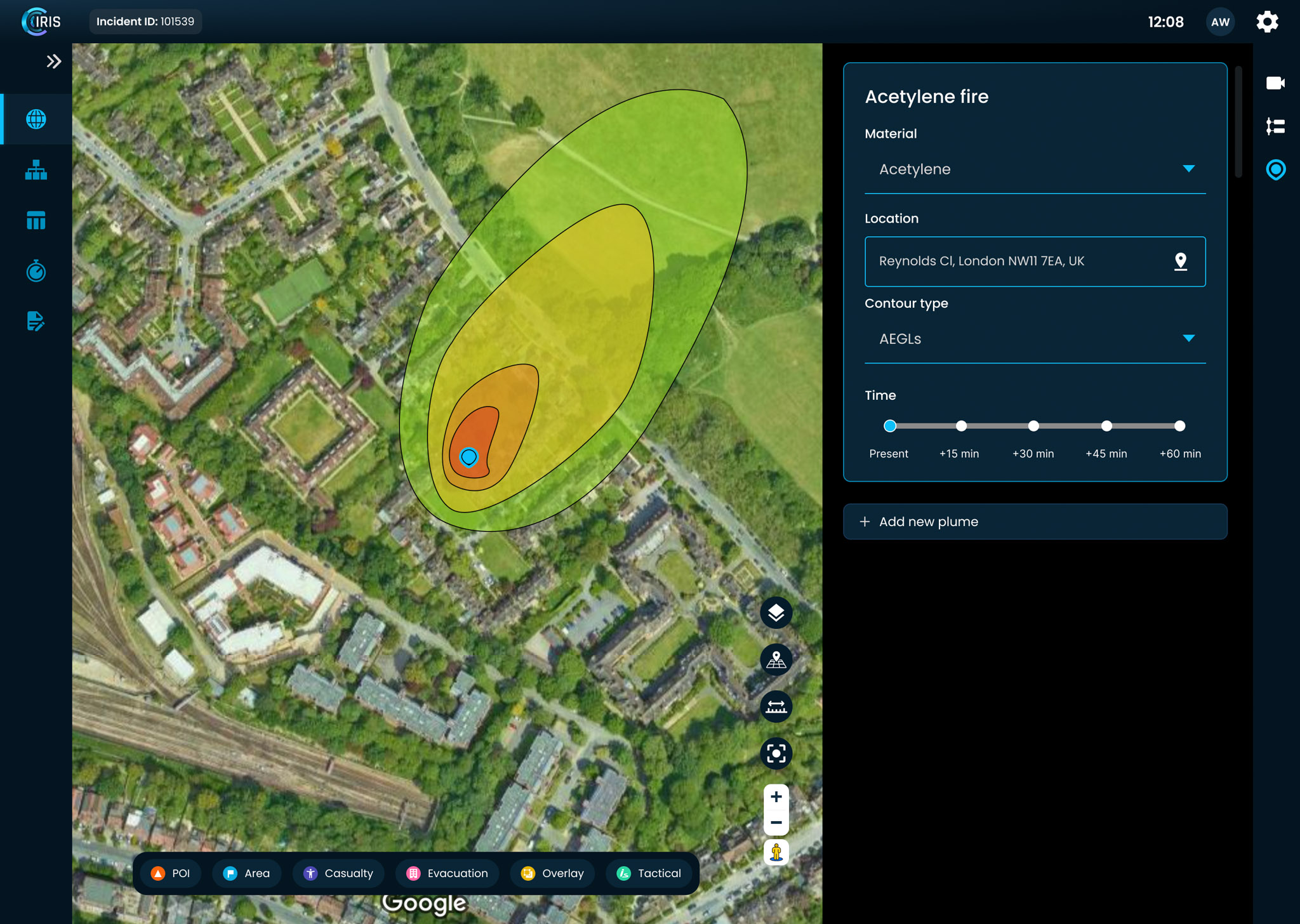The width and height of the screenshot is (1300, 924).
Task: Select the Tactical marker option
Action: click(649, 873)
